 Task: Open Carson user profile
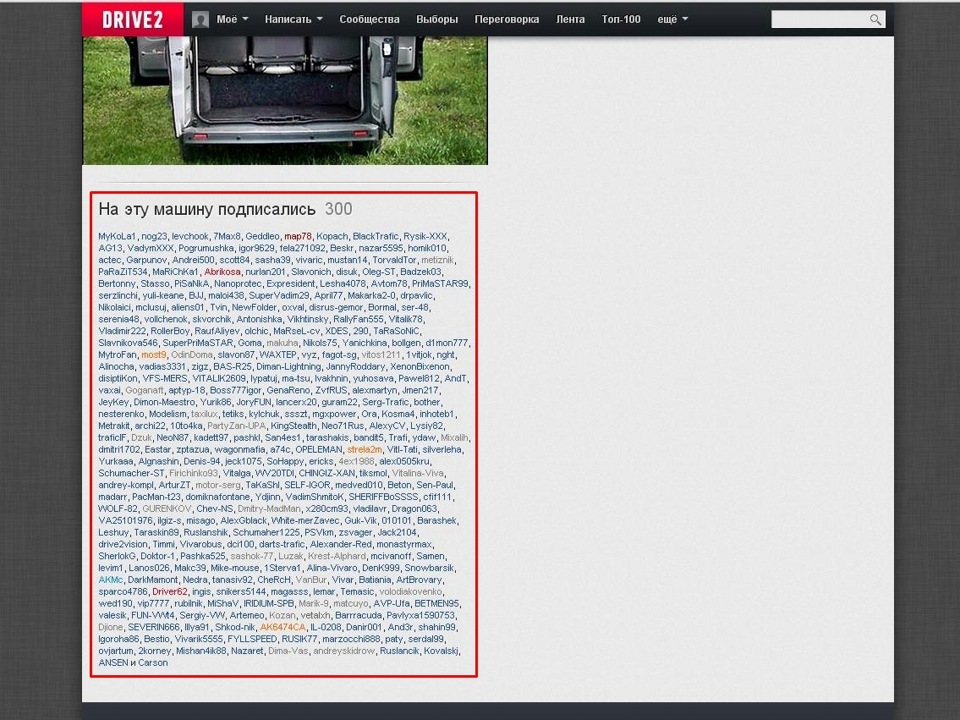153,662
